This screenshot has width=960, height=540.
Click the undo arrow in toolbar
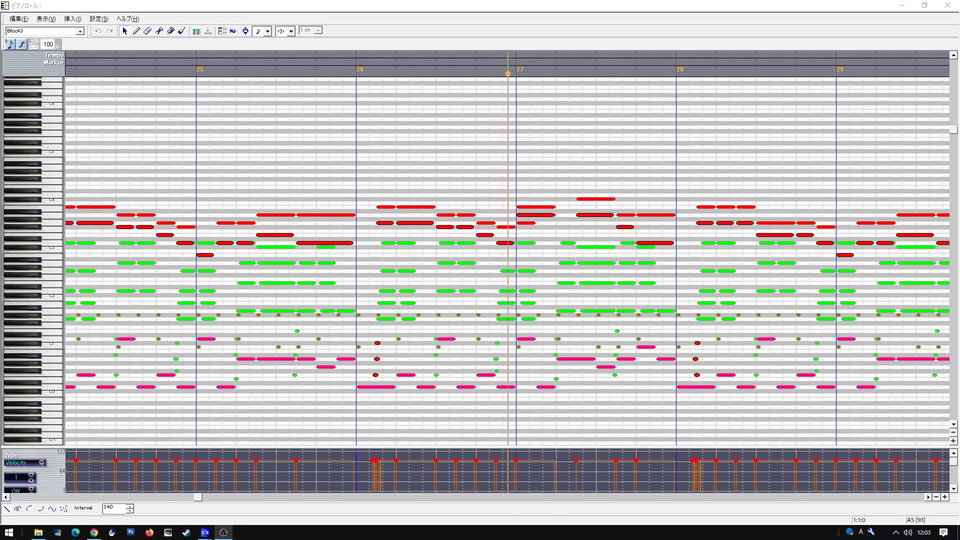[x=98, y=31]
